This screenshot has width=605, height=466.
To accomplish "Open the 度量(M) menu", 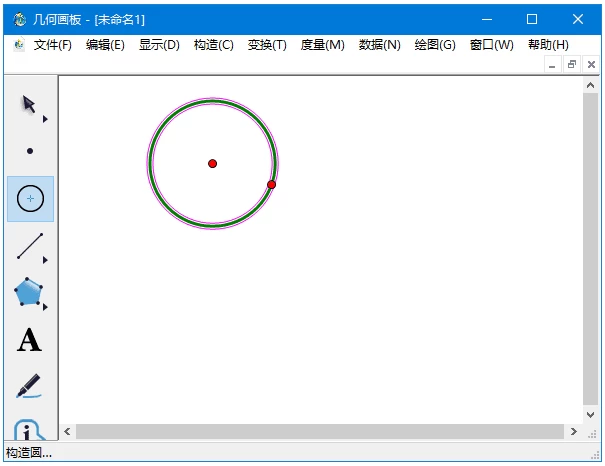I will (x=322, y=45).
